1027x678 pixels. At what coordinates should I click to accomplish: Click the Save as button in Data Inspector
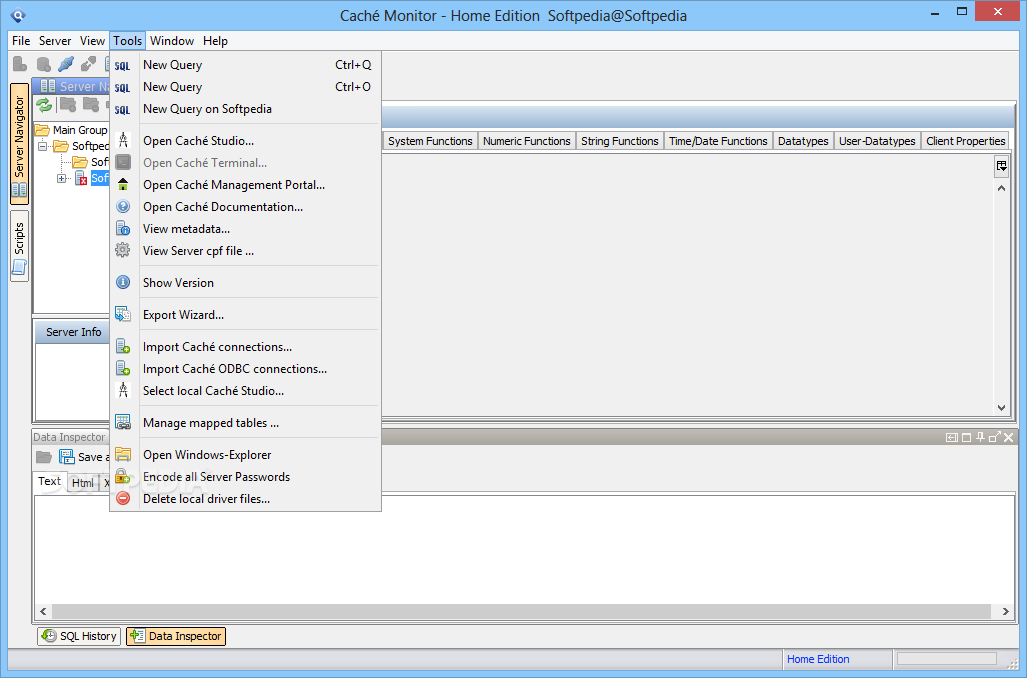tap(83, 457)
